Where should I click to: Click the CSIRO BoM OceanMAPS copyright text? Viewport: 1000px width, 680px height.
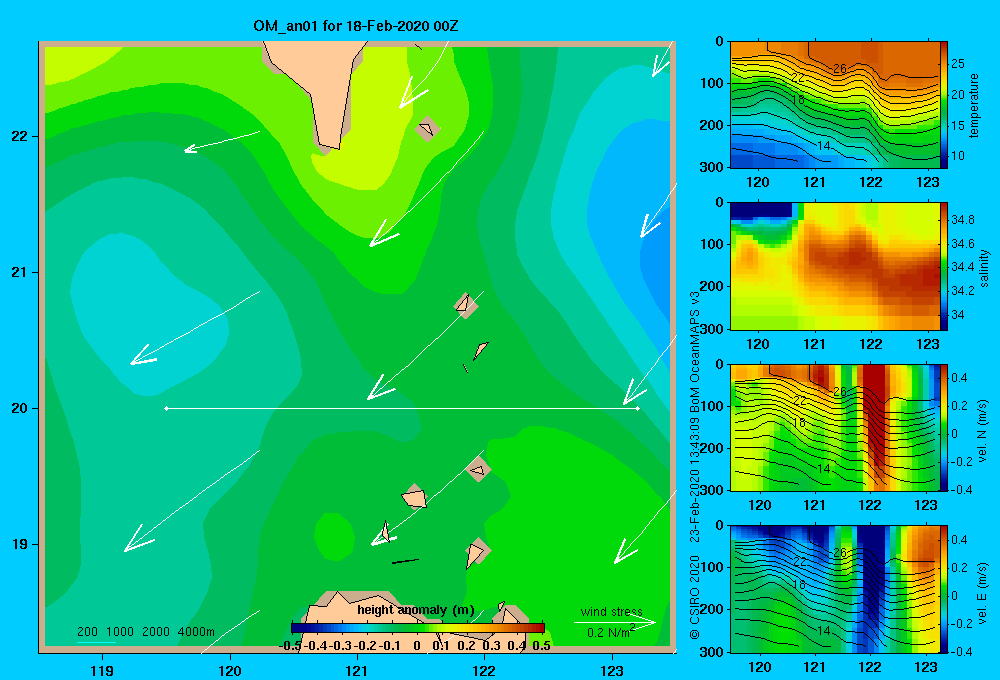[695, 466]
